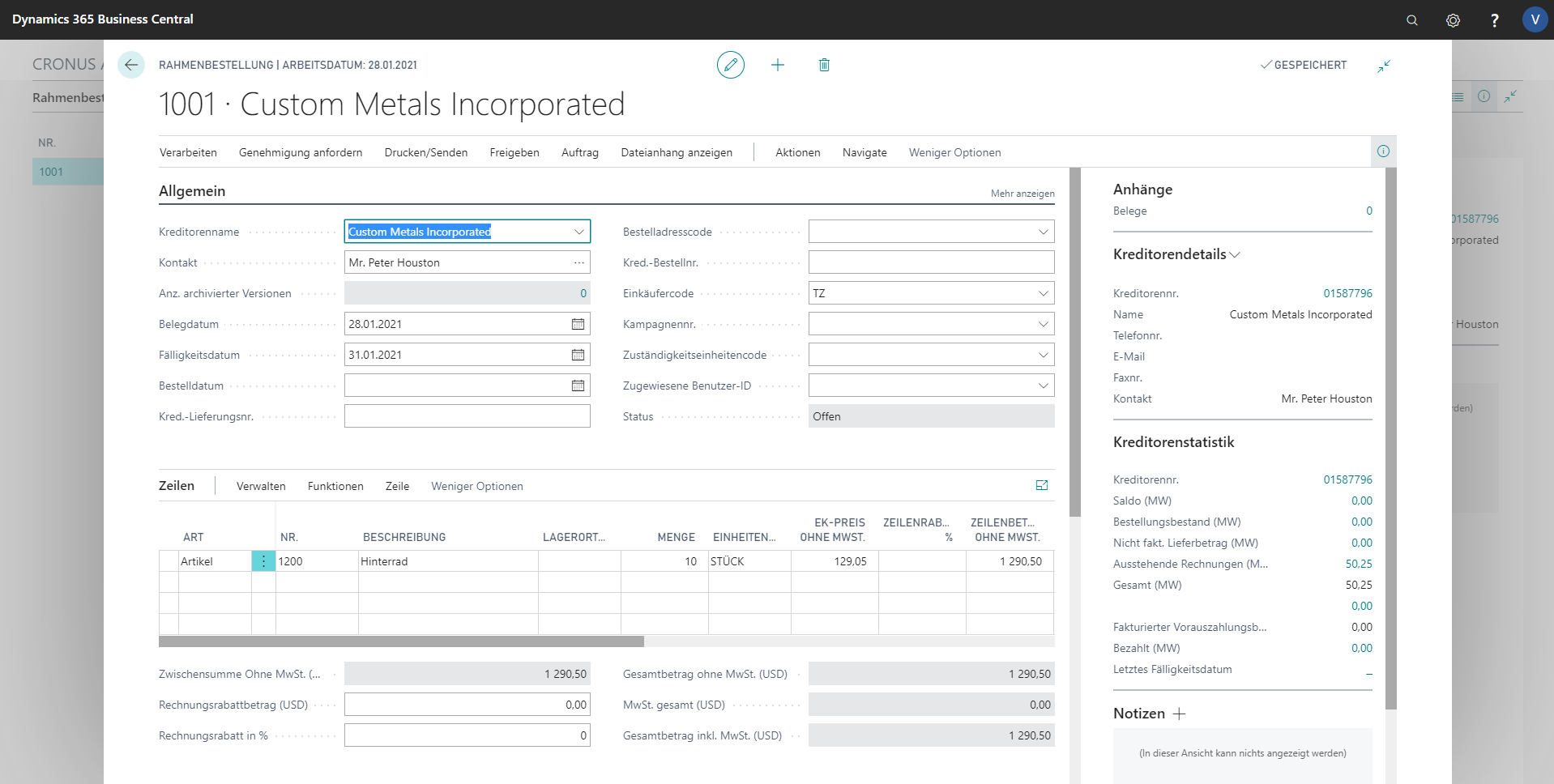Click Belege count 0 in Anhänge
Screen dimensions: 1554x784
tap(1369, 211)
